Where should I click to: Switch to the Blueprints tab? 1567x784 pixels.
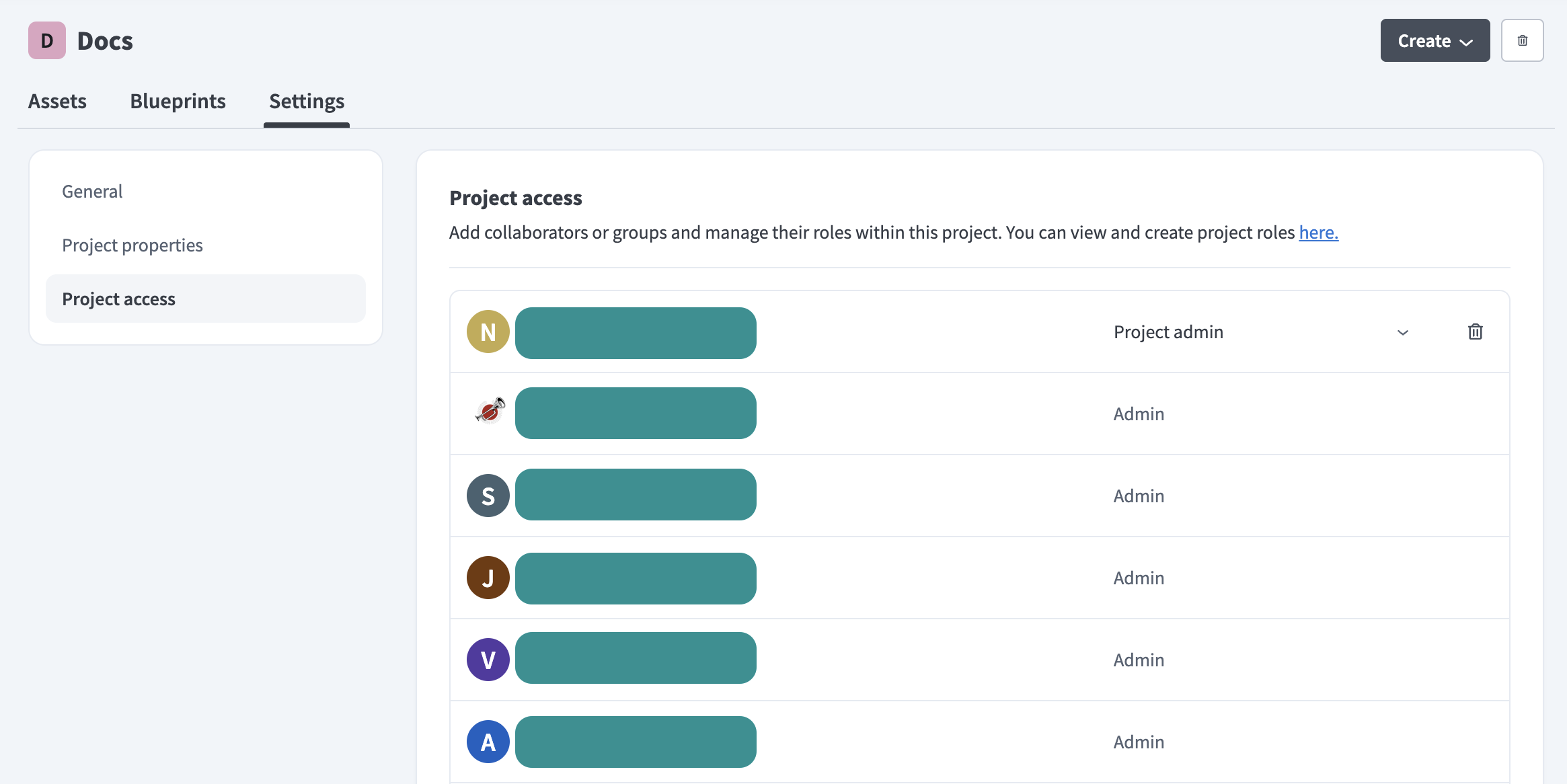[178, 101]
